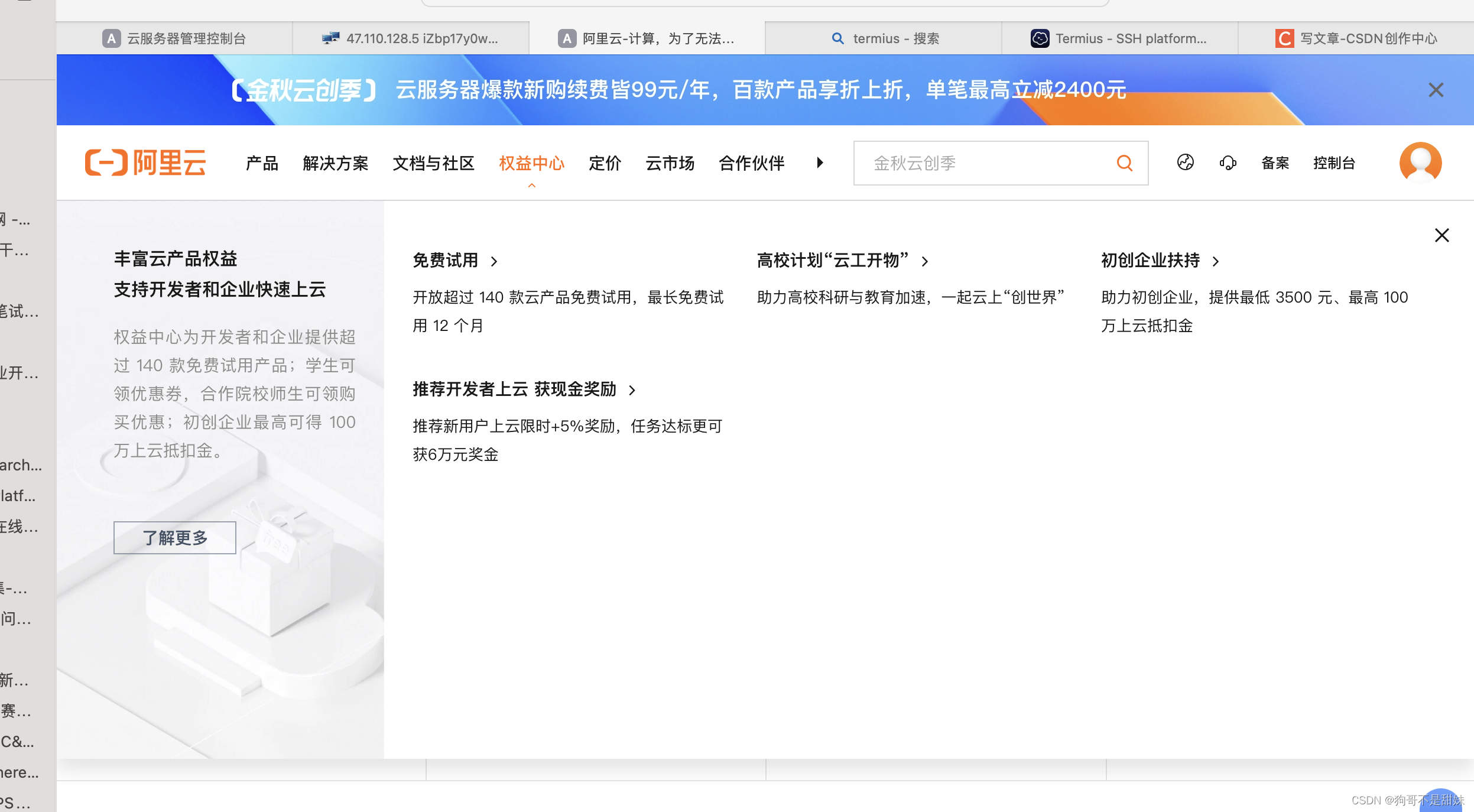Switch to 47.110.128.5 tab
Viewport: 1474px width, 812px height.
point(411,38)
